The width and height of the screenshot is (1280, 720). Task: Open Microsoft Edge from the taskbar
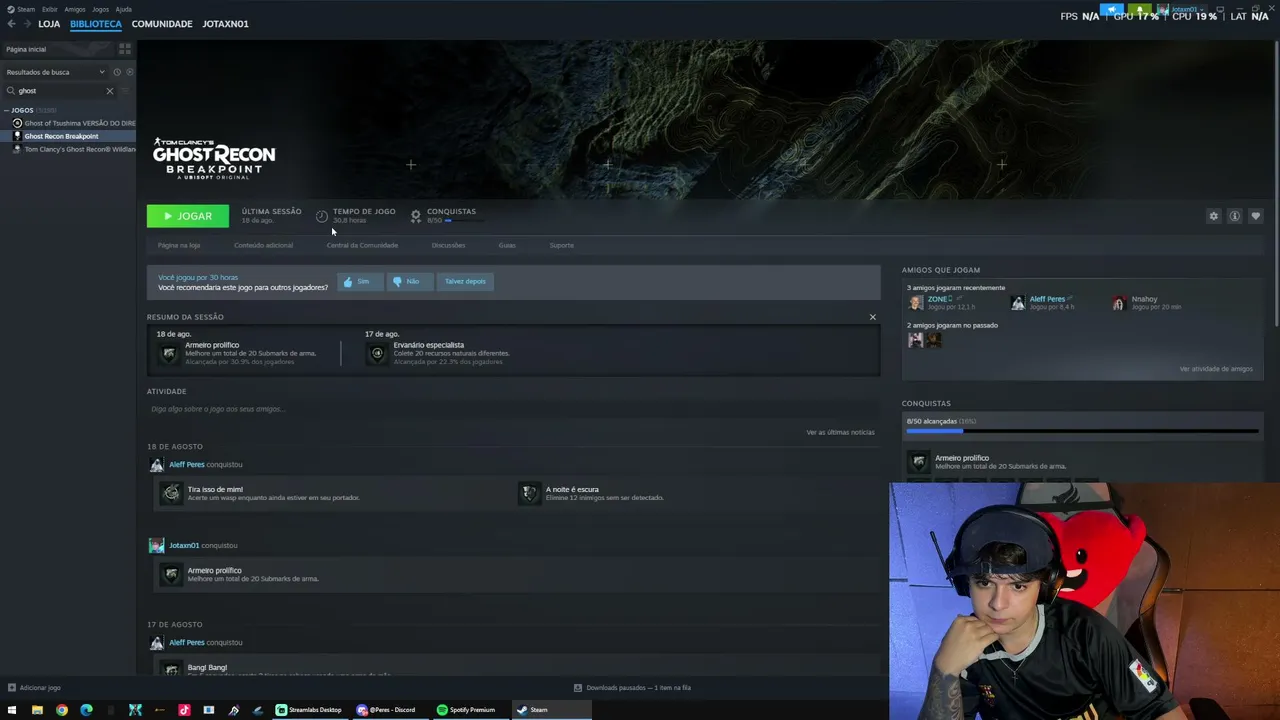click(86, 710)
